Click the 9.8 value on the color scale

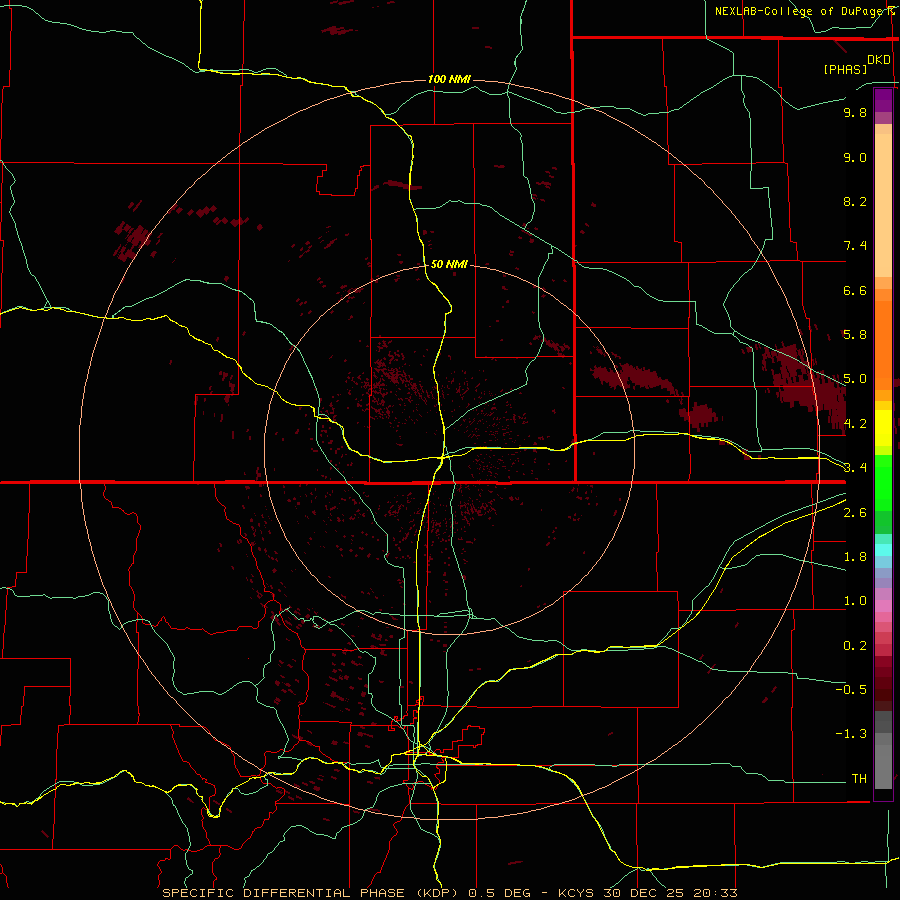(x=855, y=112)
